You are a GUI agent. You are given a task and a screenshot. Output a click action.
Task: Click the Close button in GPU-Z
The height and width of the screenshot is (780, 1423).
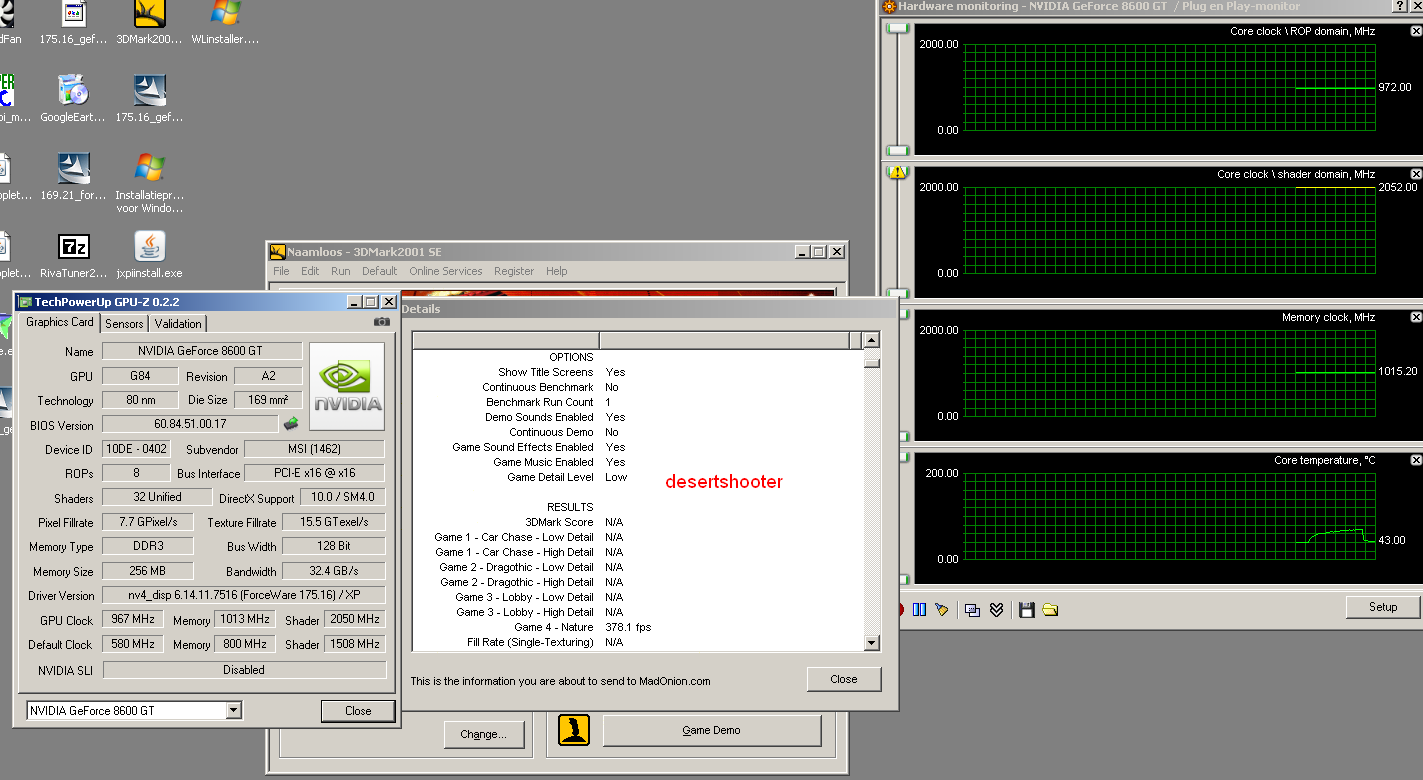(358, 711)
